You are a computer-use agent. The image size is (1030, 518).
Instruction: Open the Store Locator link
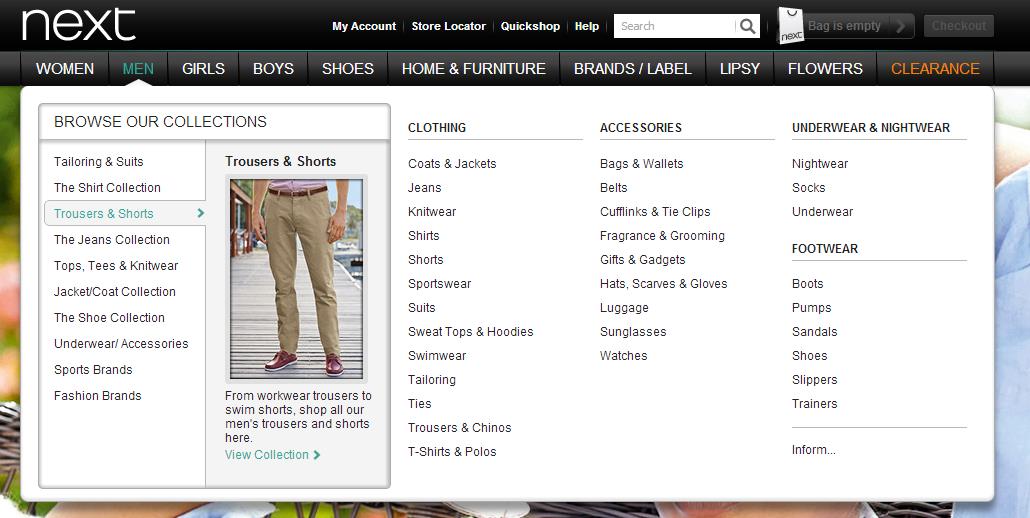(449, 26)
